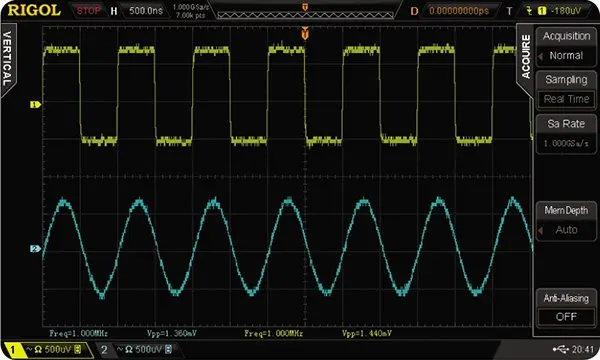Click the channel 2 ground marker
The width and height of the screenshot is (600, 360).
[x=35, y=249]
